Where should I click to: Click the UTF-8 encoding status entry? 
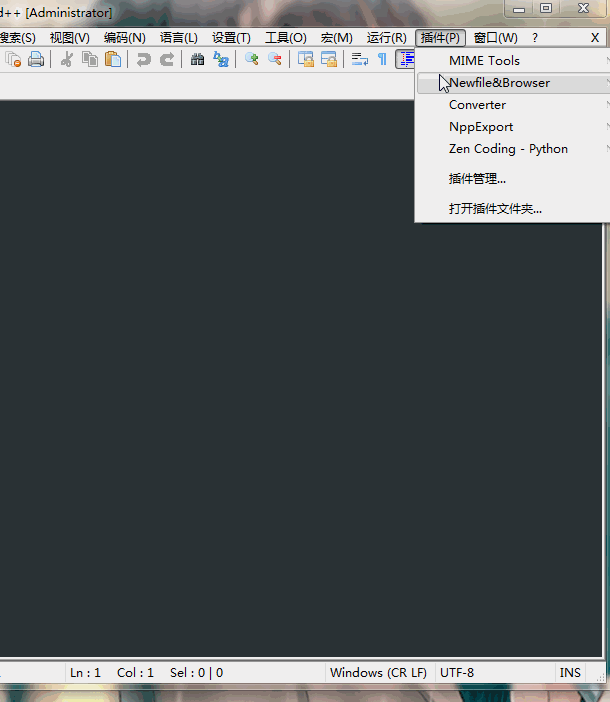pos(457,672)
